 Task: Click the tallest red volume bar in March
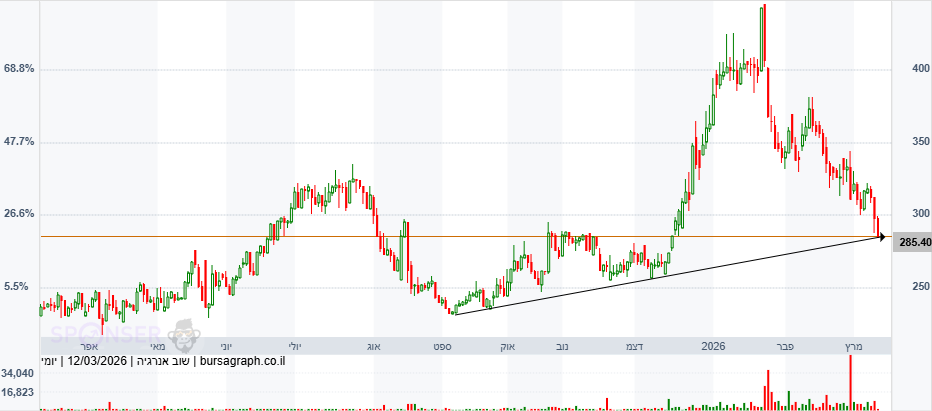pos(851,382)
